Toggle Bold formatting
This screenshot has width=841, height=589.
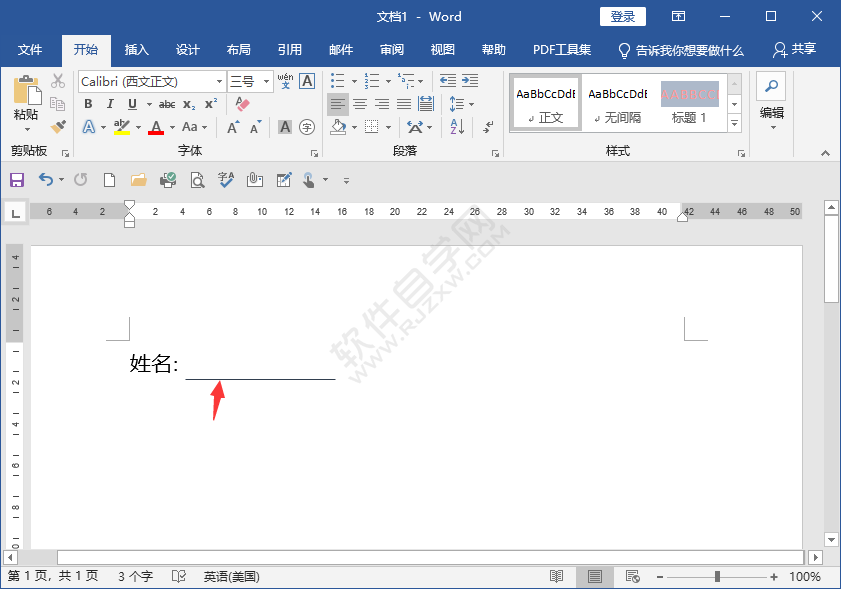(x=88, y=104)
